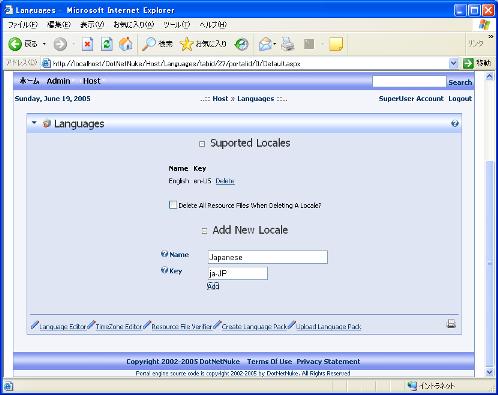The image size is (498, 395).
Task: Open the Tools menu
Action: [x=176, y=25]
